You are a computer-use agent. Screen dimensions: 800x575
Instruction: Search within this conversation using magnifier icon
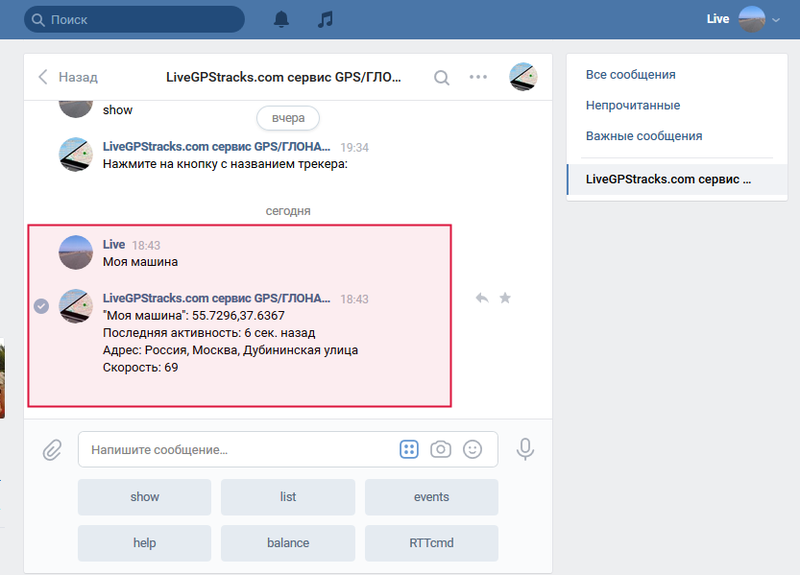[x=441, y=77]
